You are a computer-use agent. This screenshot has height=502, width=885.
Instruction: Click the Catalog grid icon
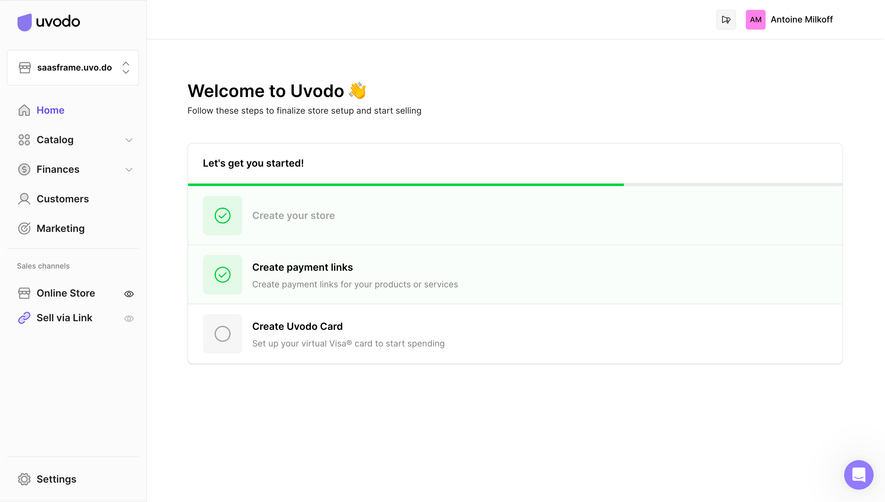[x=24, y=140]
